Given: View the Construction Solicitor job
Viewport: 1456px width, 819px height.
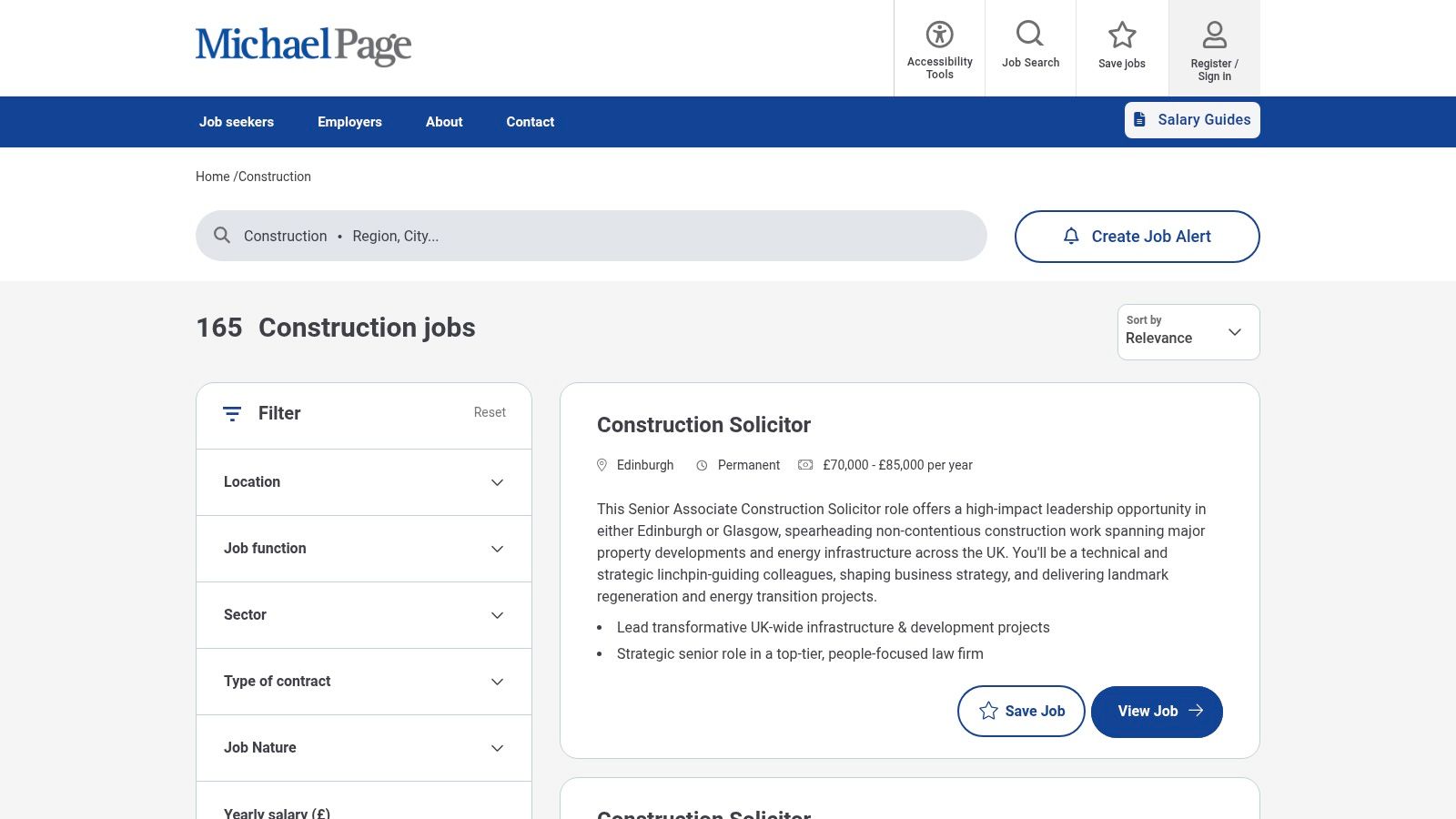Looking at the screenshot, I should [1156, 712].
